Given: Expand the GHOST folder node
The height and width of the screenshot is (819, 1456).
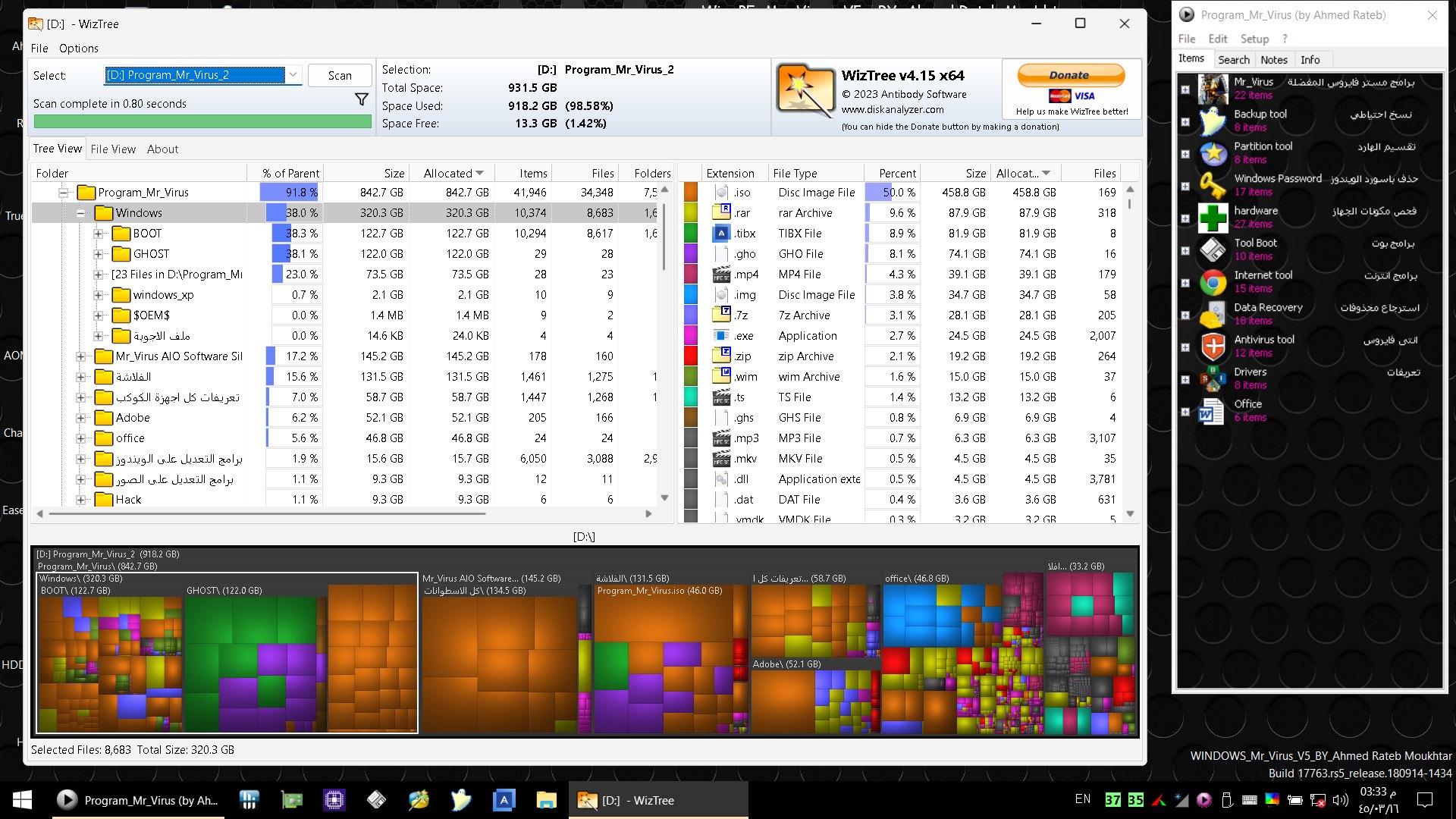Looking at the screenshot, I should coord(99,254).
